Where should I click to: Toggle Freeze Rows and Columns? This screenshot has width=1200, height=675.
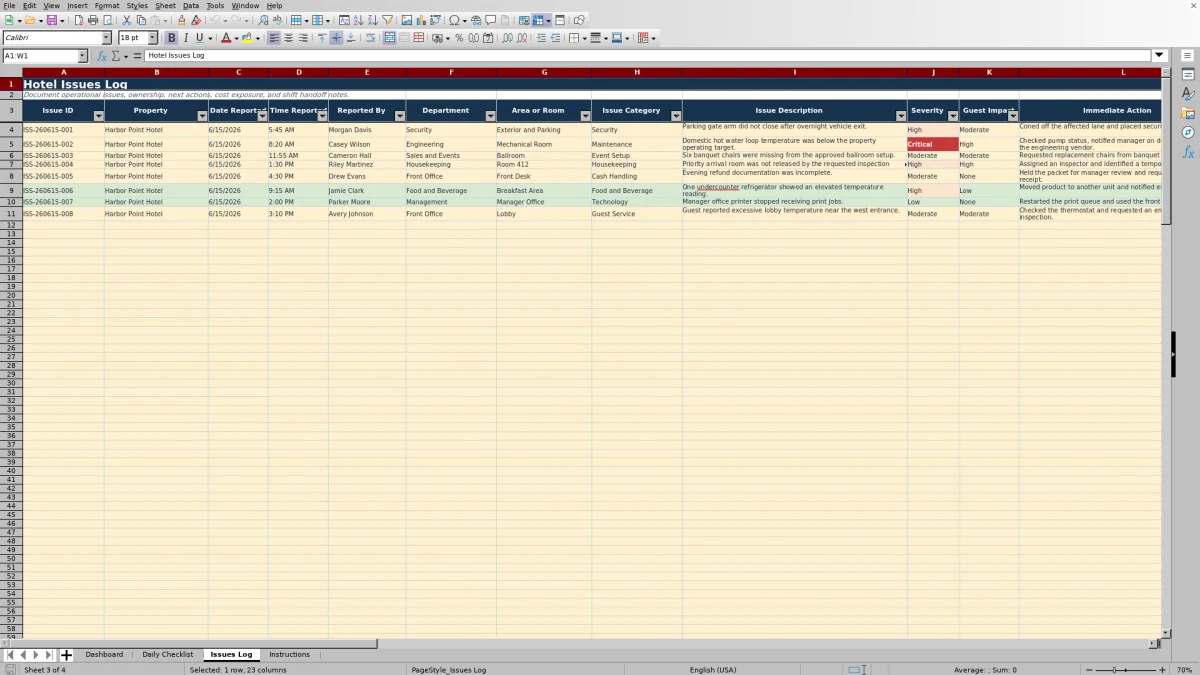[x=539, y=20]
